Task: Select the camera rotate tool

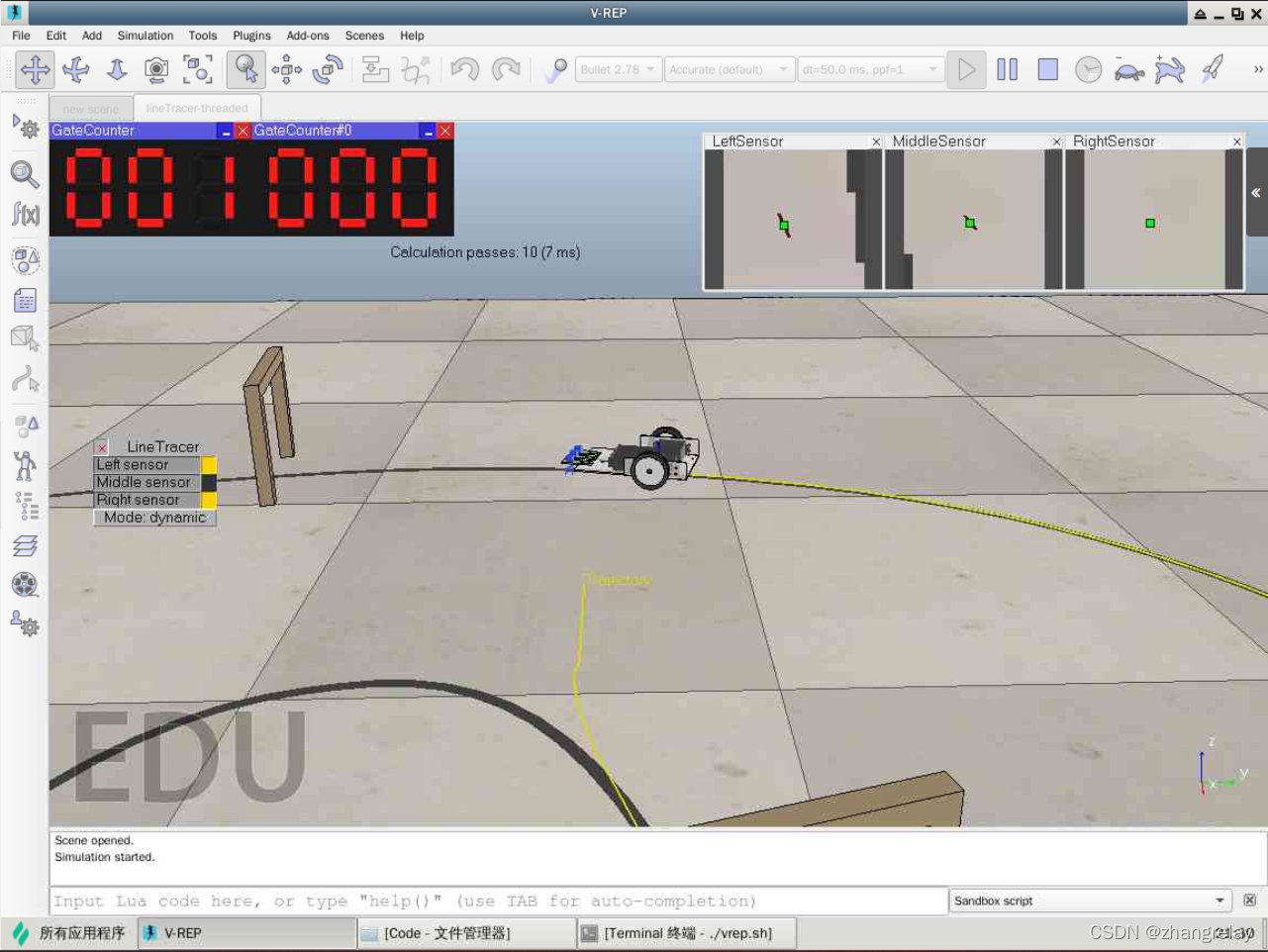Action: click(76, 69)
